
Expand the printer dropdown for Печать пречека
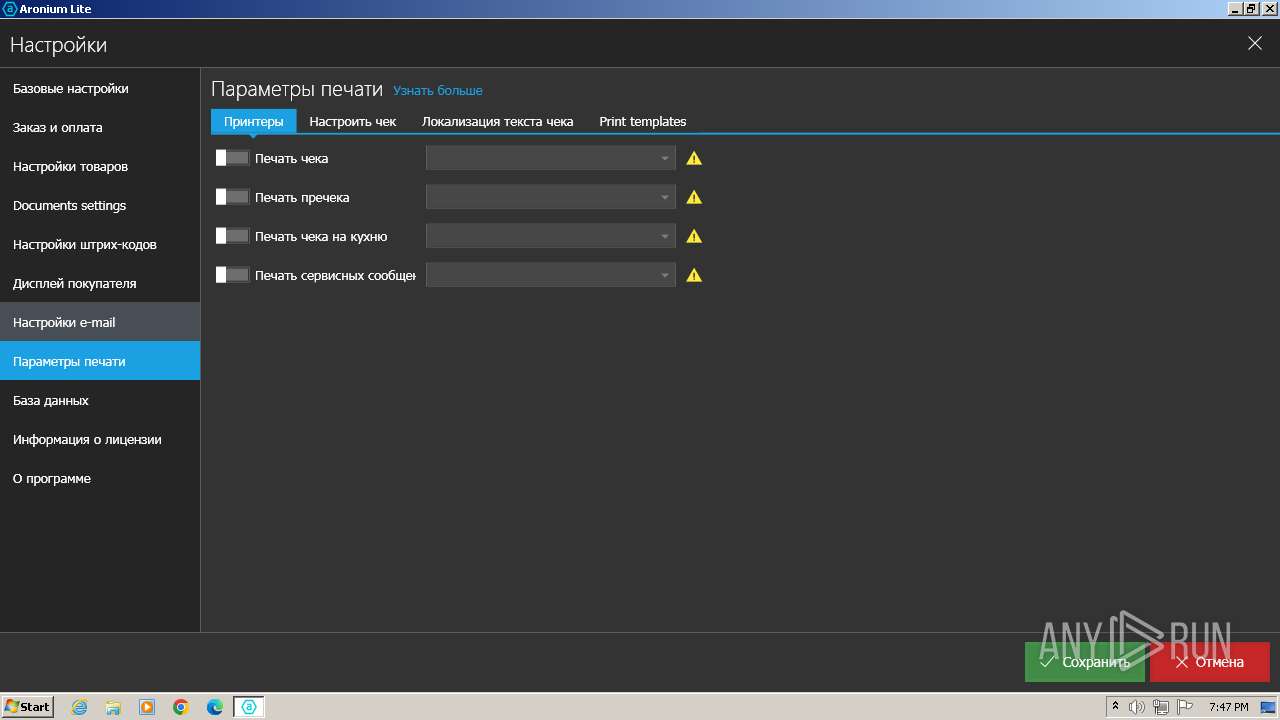tap(551, 197)
